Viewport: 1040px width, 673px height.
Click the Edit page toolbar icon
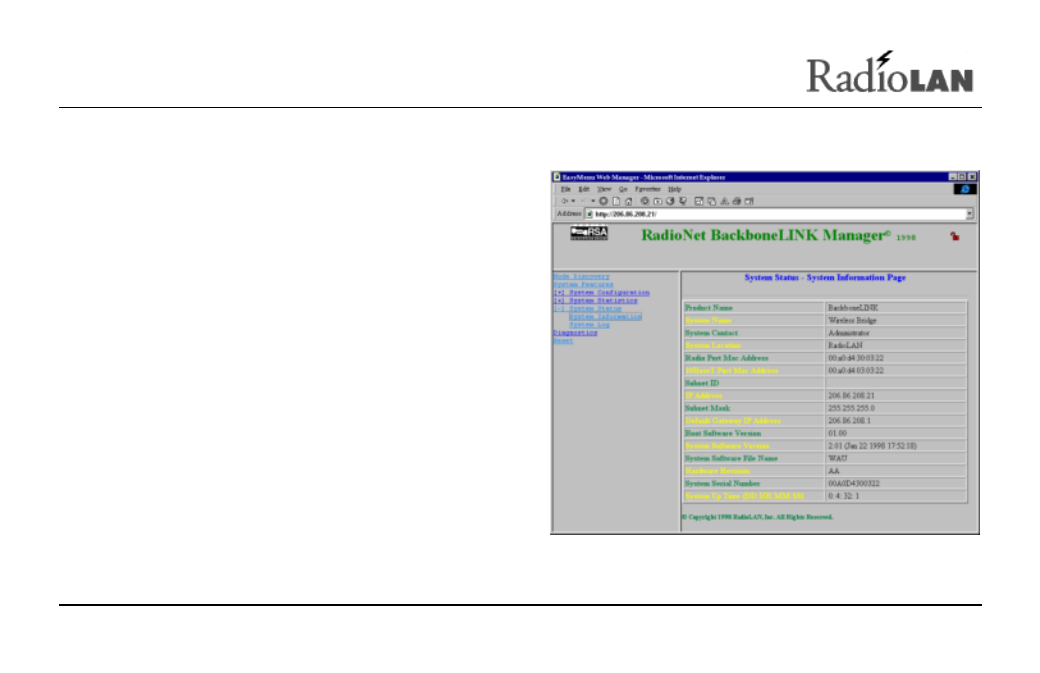[749, 201]
